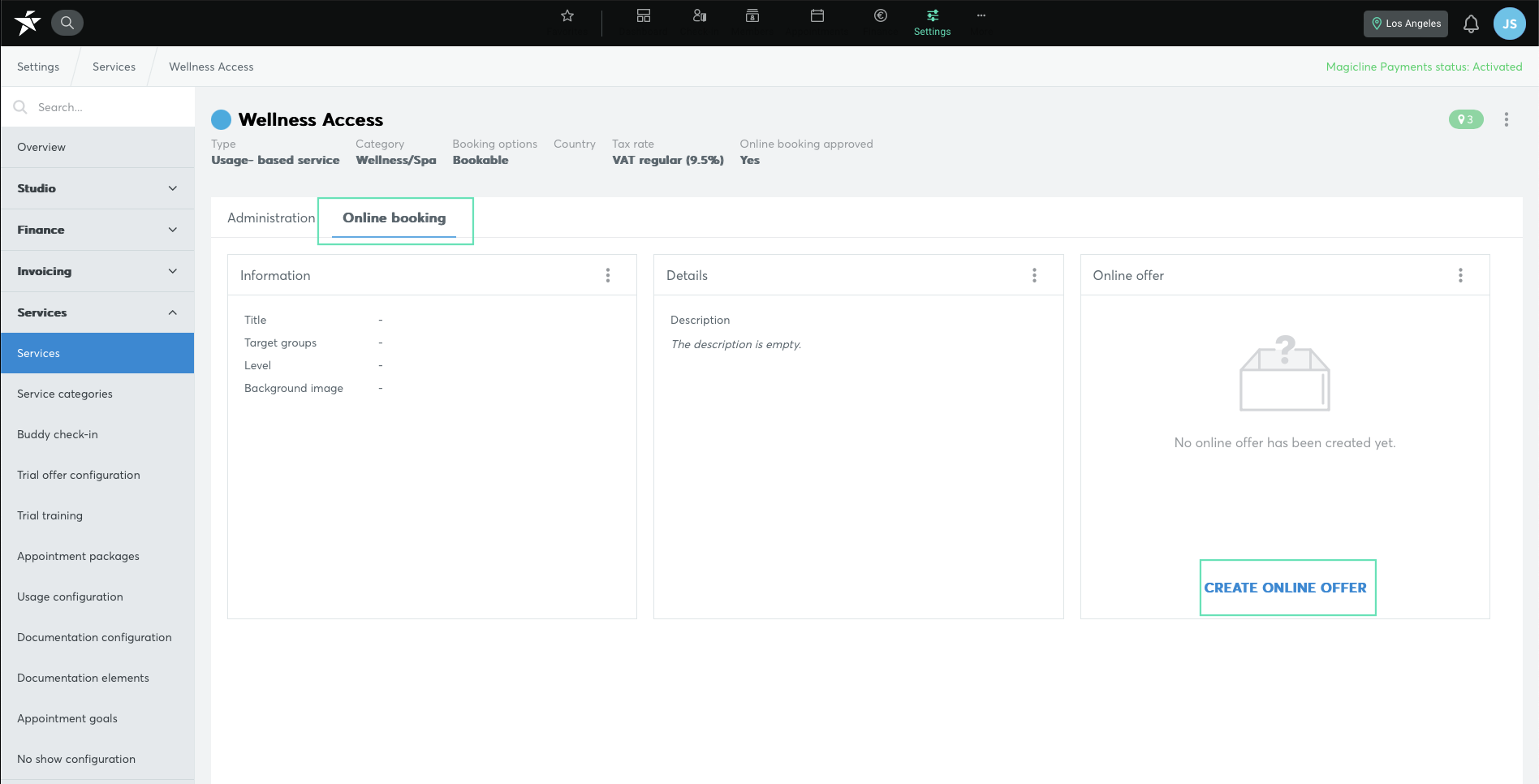Open Online offer card three-dot menu
The width and height of the screenshot is (1539, 784).
pyautogui.click(x=1460, y=275)
